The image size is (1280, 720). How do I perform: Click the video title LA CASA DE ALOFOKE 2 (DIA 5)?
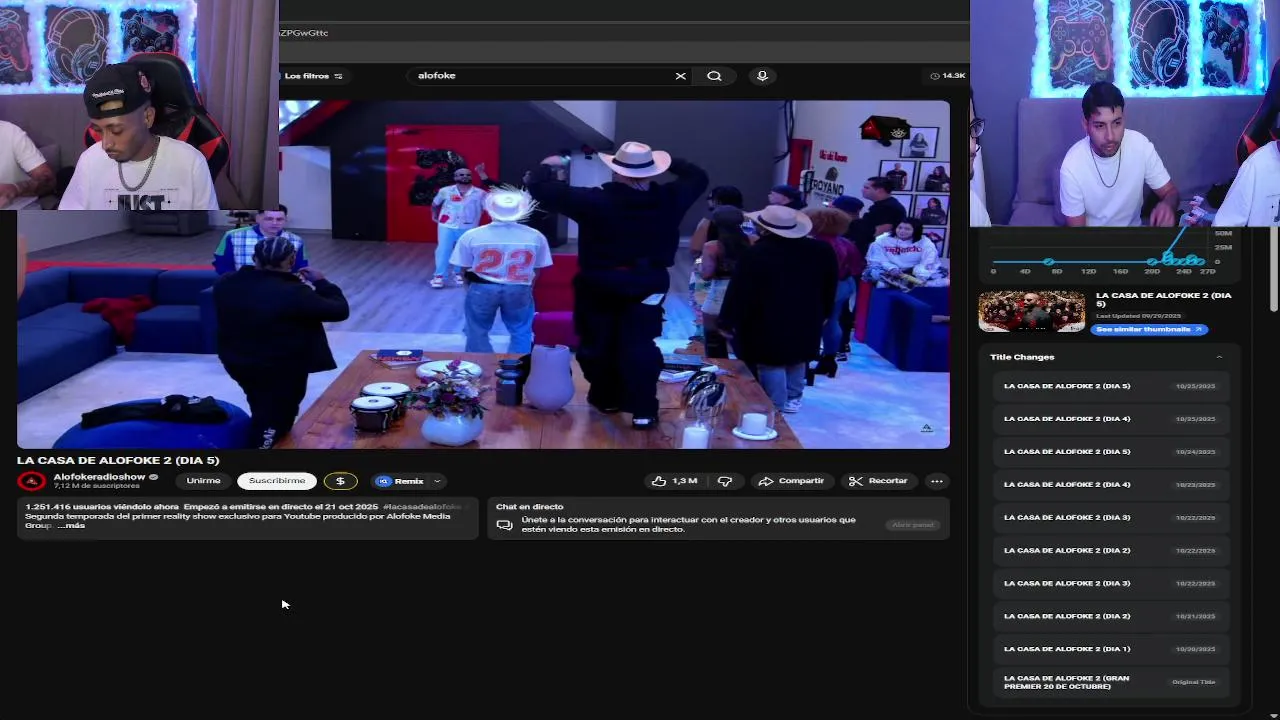tap(118, 460)
